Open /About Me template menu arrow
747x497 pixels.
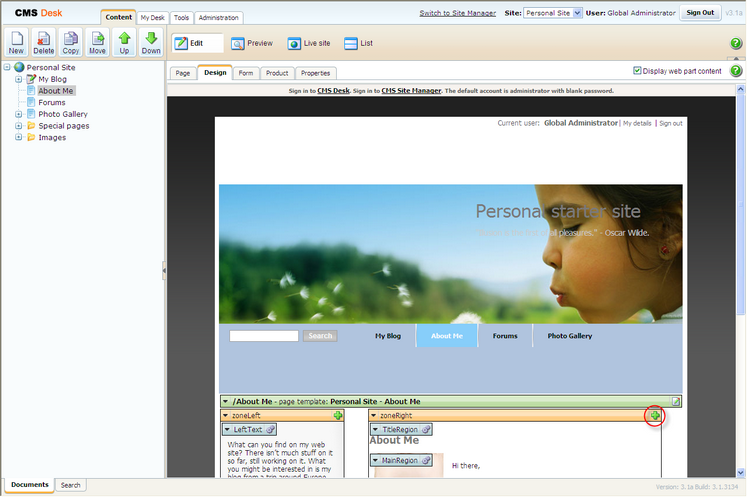(226, 402)
